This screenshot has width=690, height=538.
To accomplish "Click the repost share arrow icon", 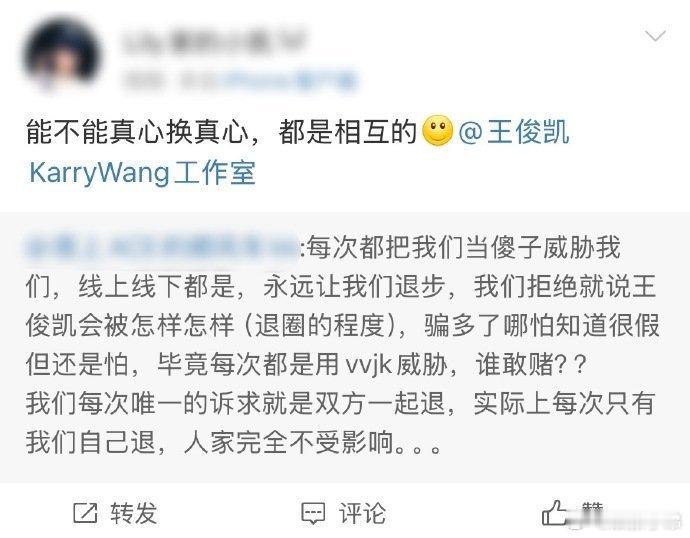I will click(85, 513).
